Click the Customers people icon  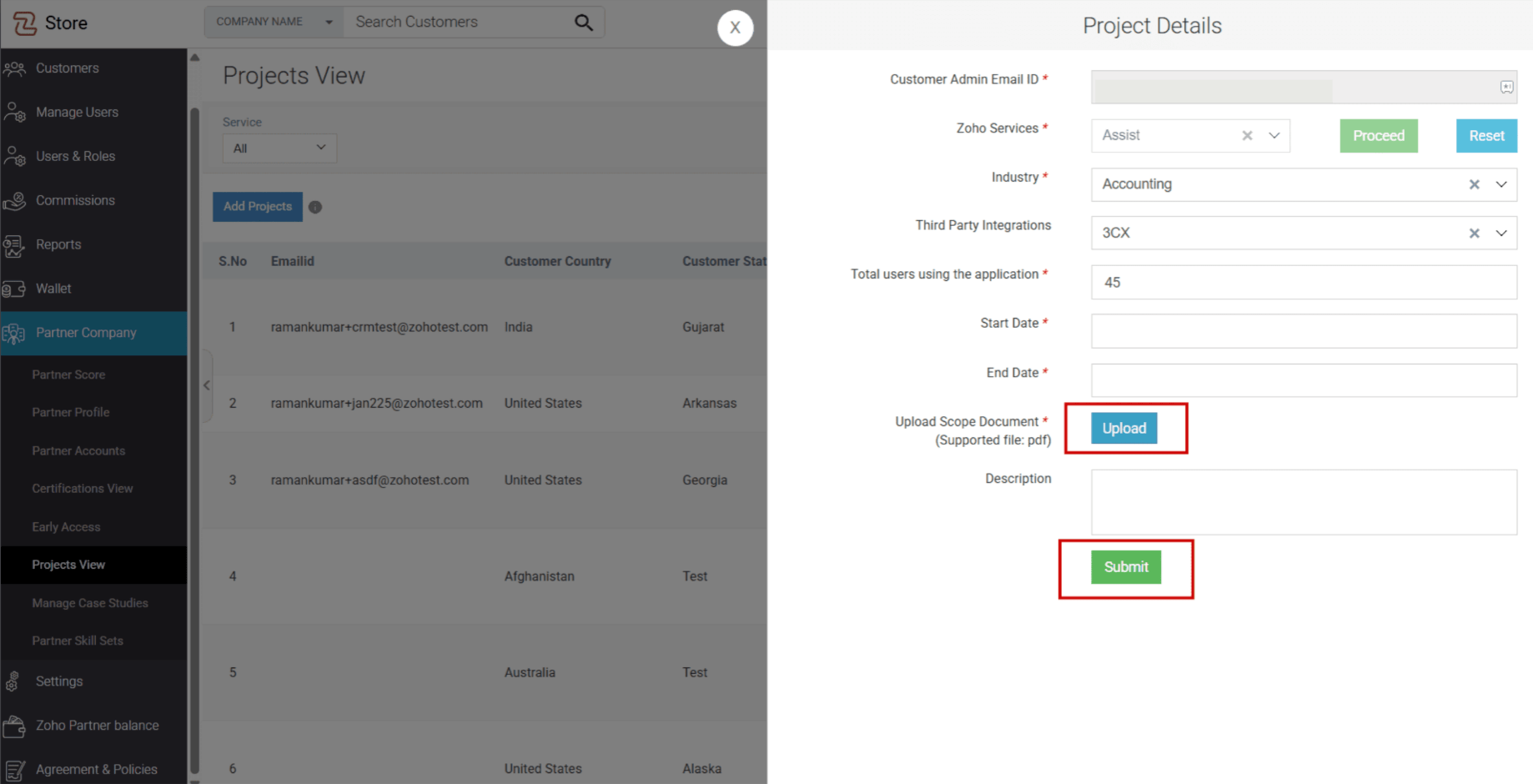pyautogui.click(x=14, y=68)
